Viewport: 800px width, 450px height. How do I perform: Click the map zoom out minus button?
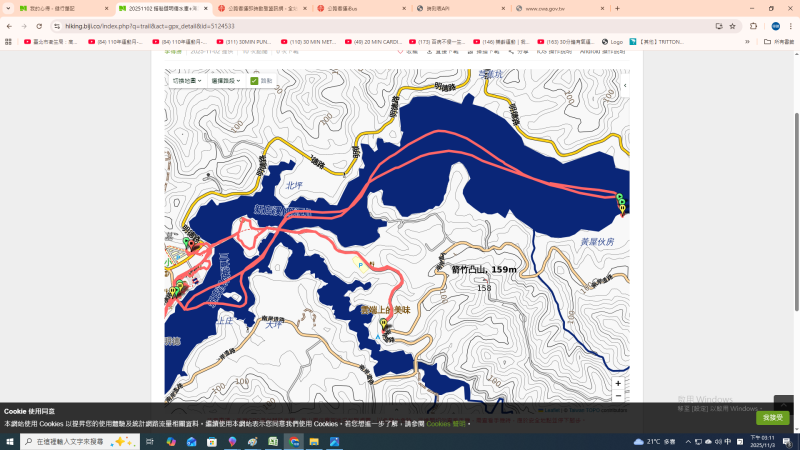click(x=618, y=396)
